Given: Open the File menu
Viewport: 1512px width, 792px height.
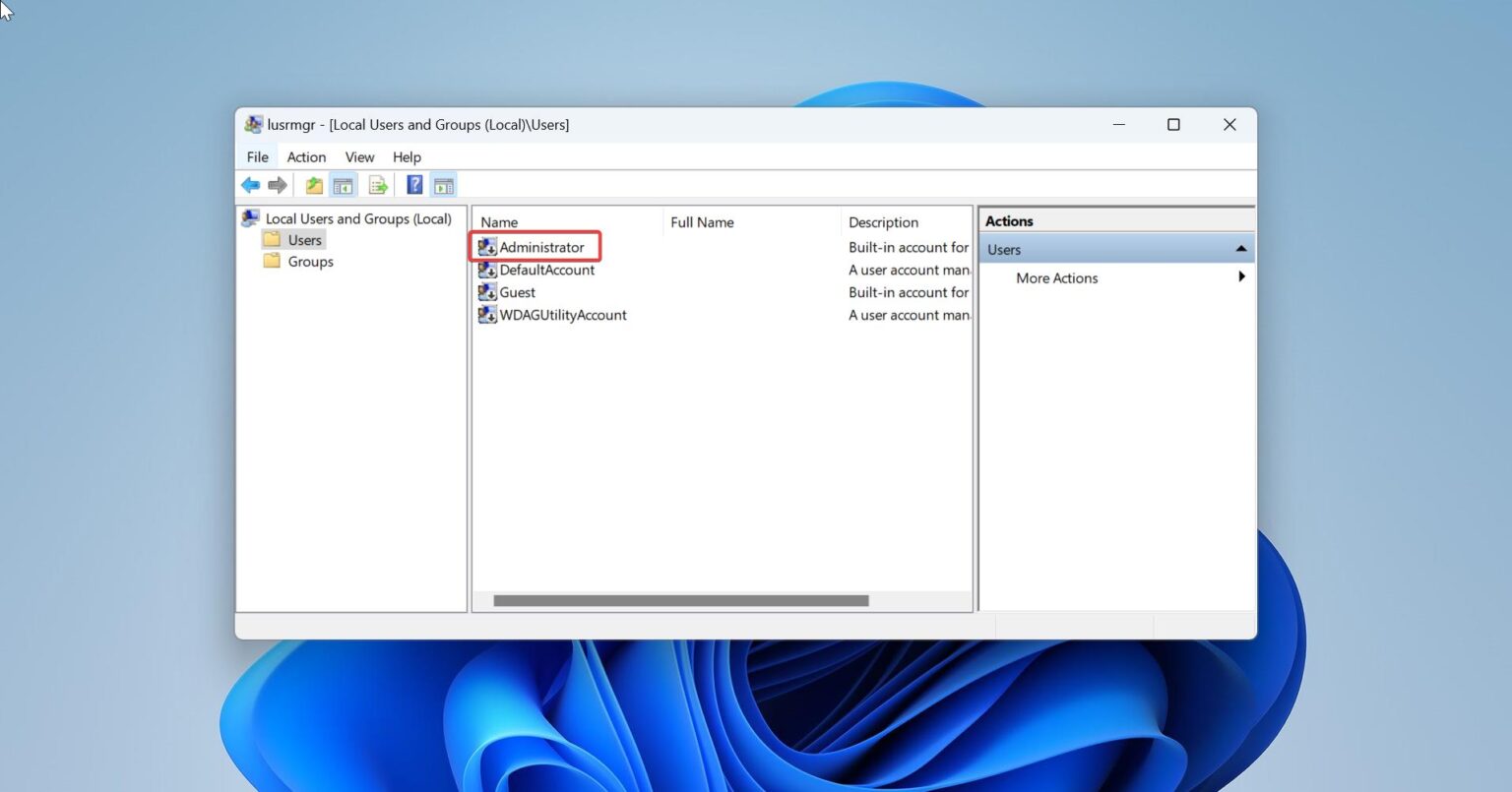Looking at the screenshot, I should [257, 156].
